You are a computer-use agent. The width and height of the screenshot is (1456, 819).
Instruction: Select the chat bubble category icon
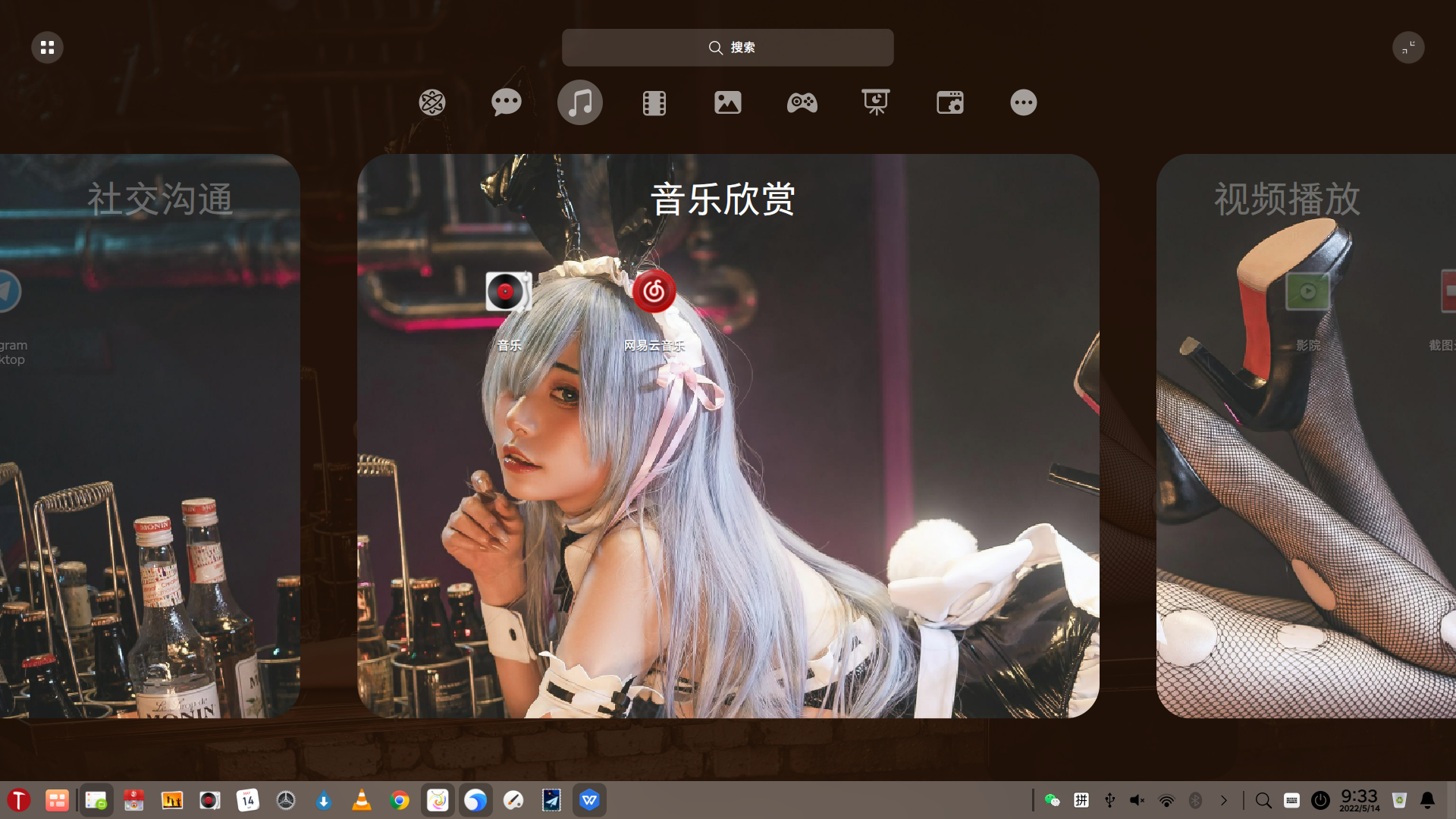tap(506, 102)
